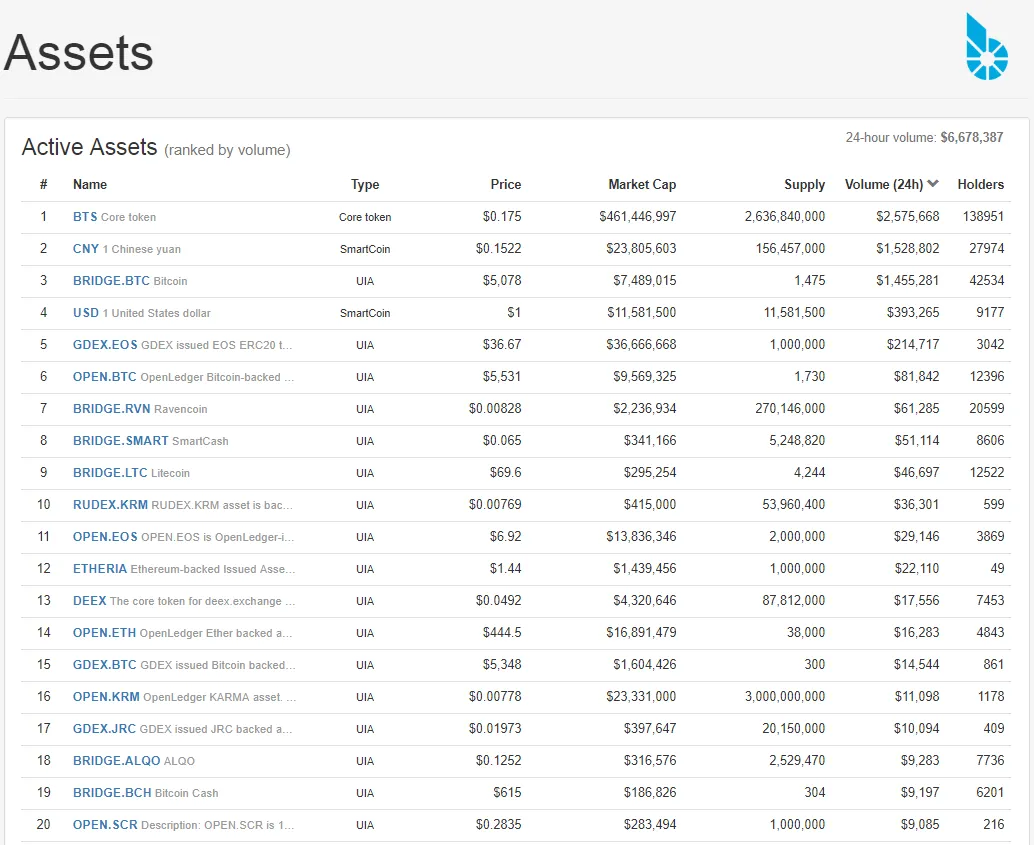Select BRIDGE.BTC price $5,078
1034x845 pixels.
click(x=502, y=280)
